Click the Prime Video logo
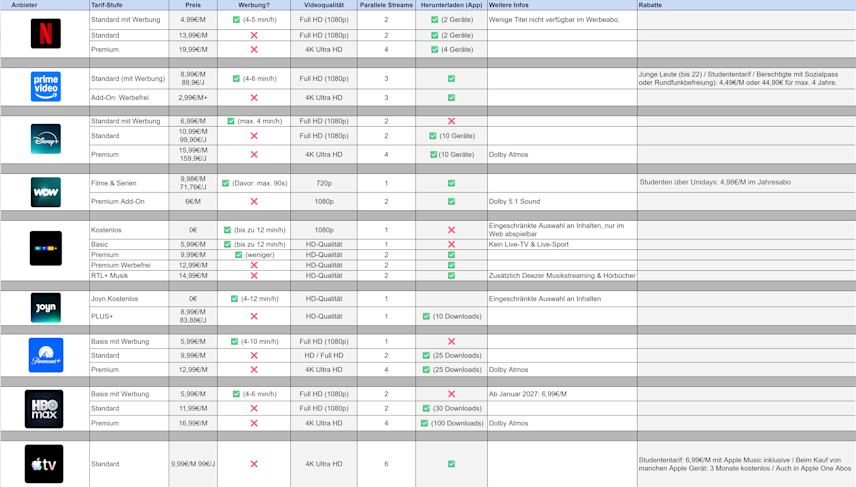This screenshot has width=856, height=487. 46,86
